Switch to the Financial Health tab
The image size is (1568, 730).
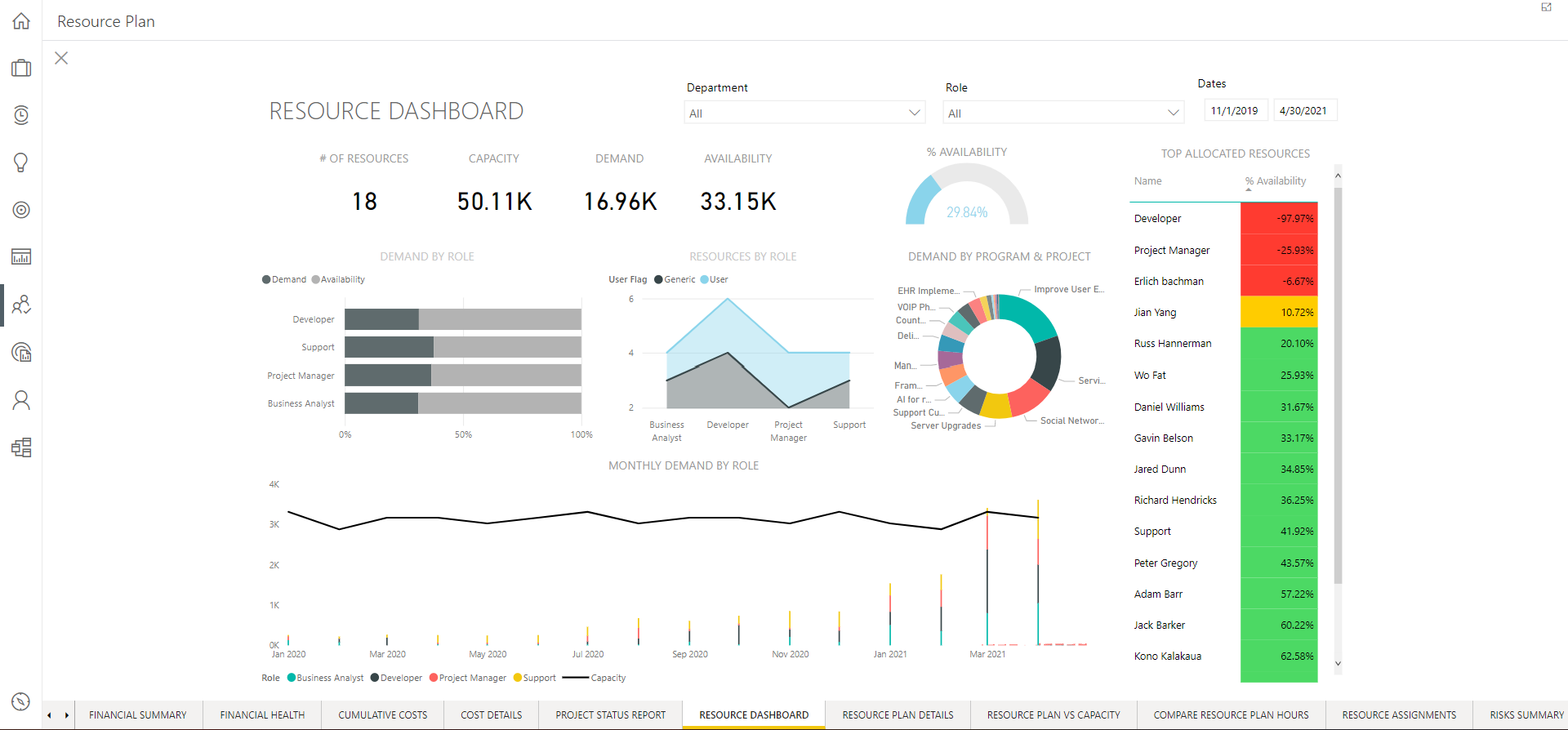click(x=262, y=714)
